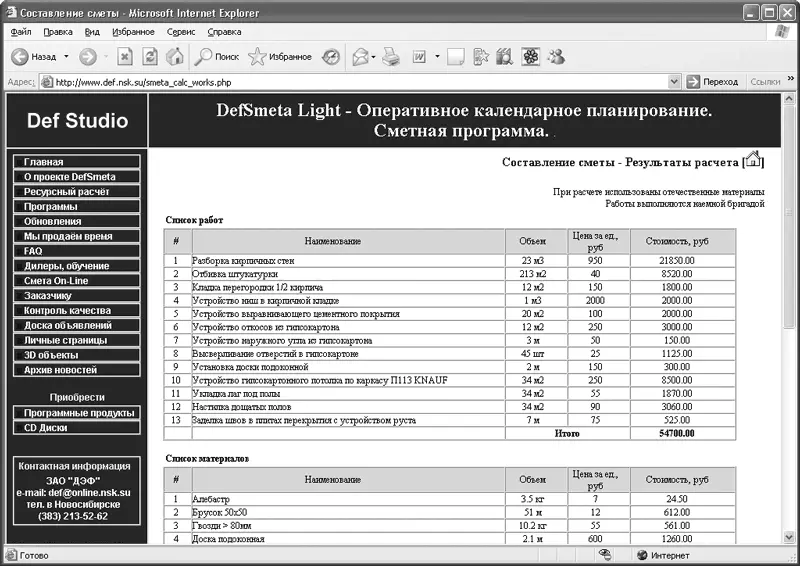Screen dimensions: 800x566
Task: Open Смета On-Line sidebar link
Action: pyautogui.click(x=77, y=280)
